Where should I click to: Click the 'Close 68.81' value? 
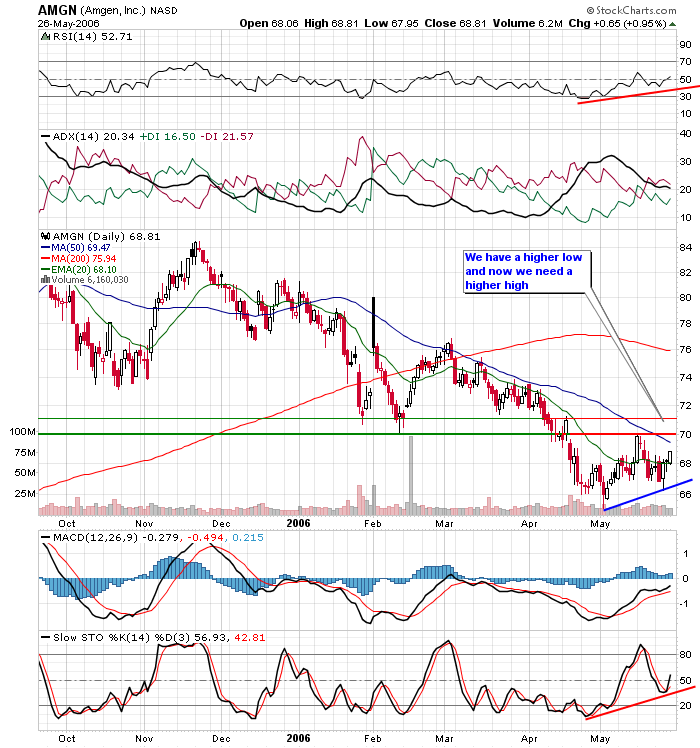click(x=455, y=23)
